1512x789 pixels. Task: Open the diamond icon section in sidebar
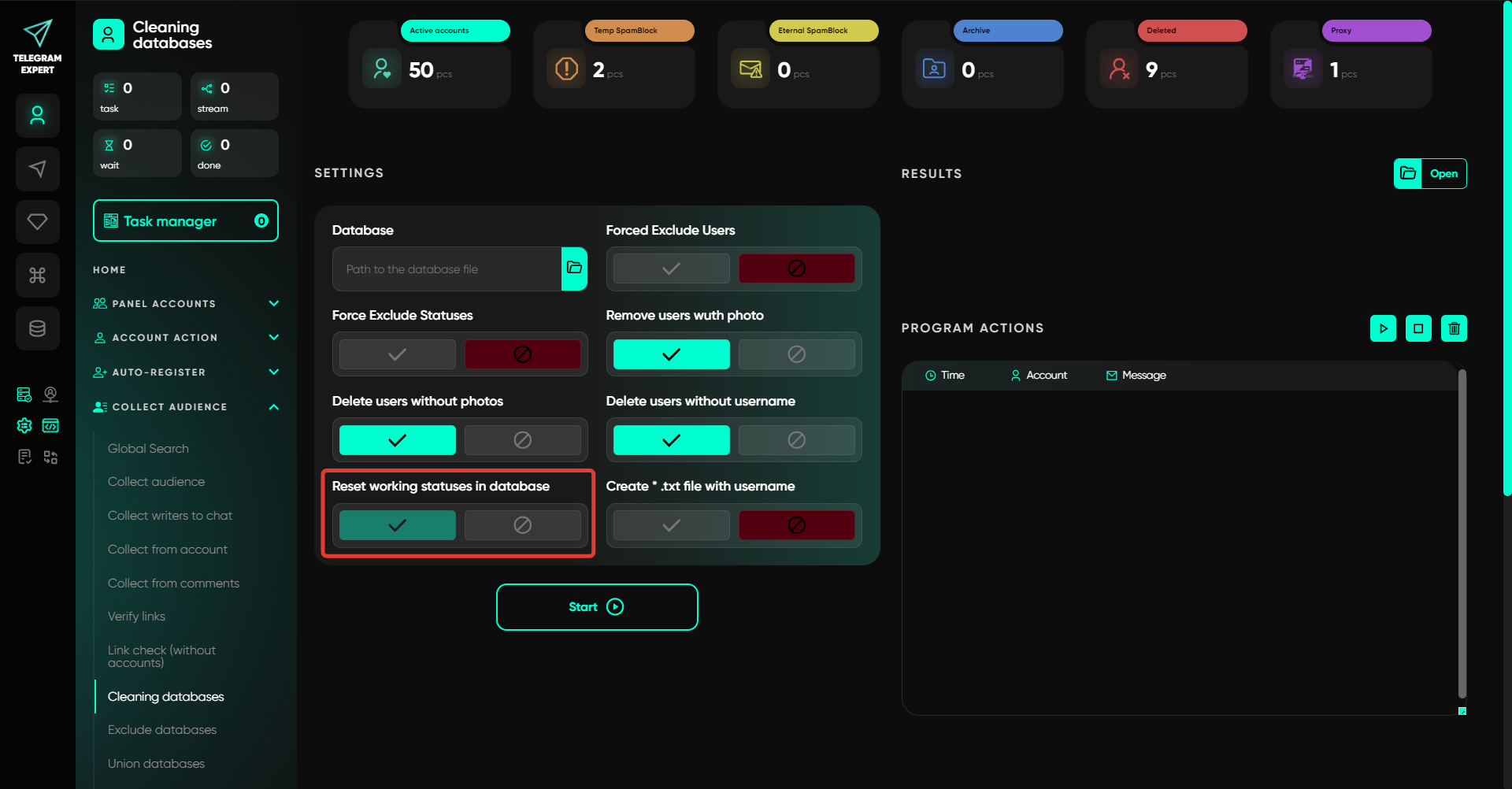tap(37, 222)
